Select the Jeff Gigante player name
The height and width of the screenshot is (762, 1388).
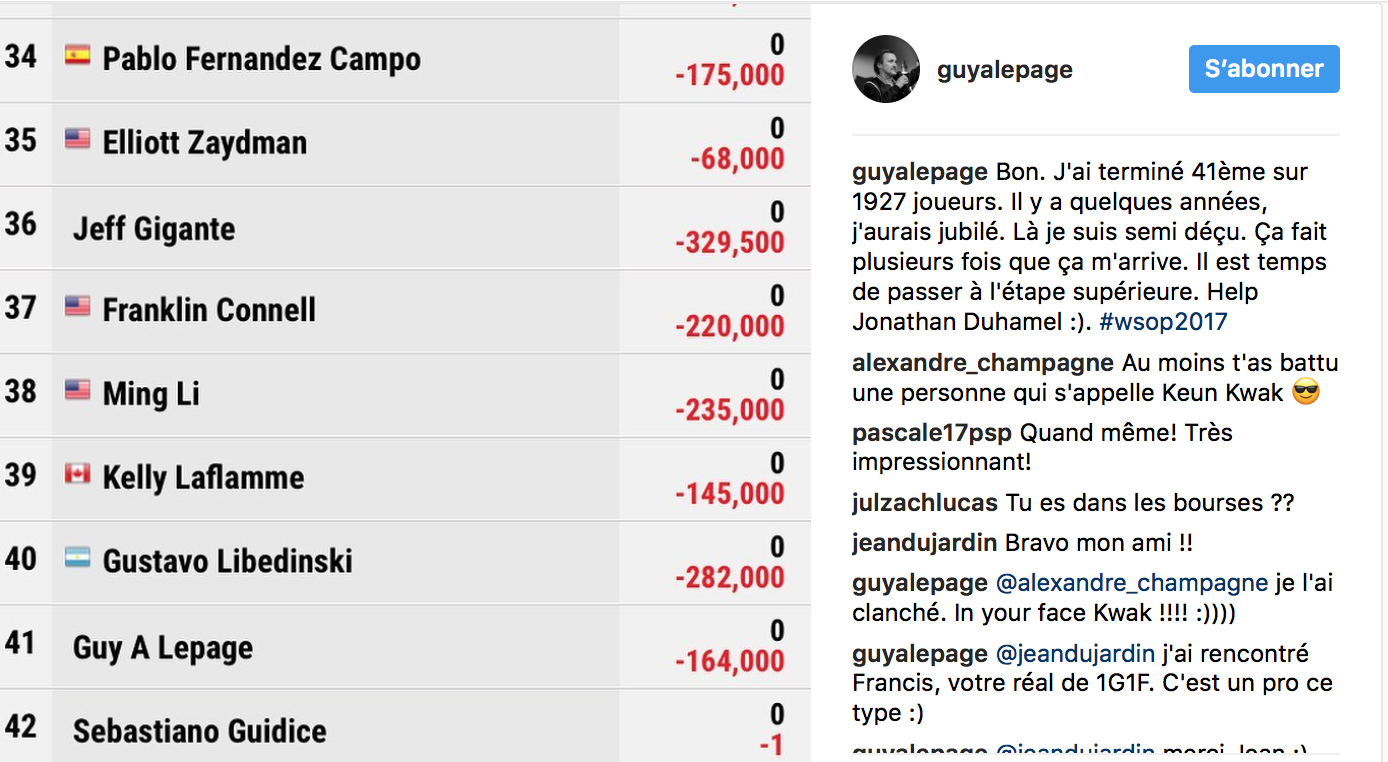tap(154, 229)
